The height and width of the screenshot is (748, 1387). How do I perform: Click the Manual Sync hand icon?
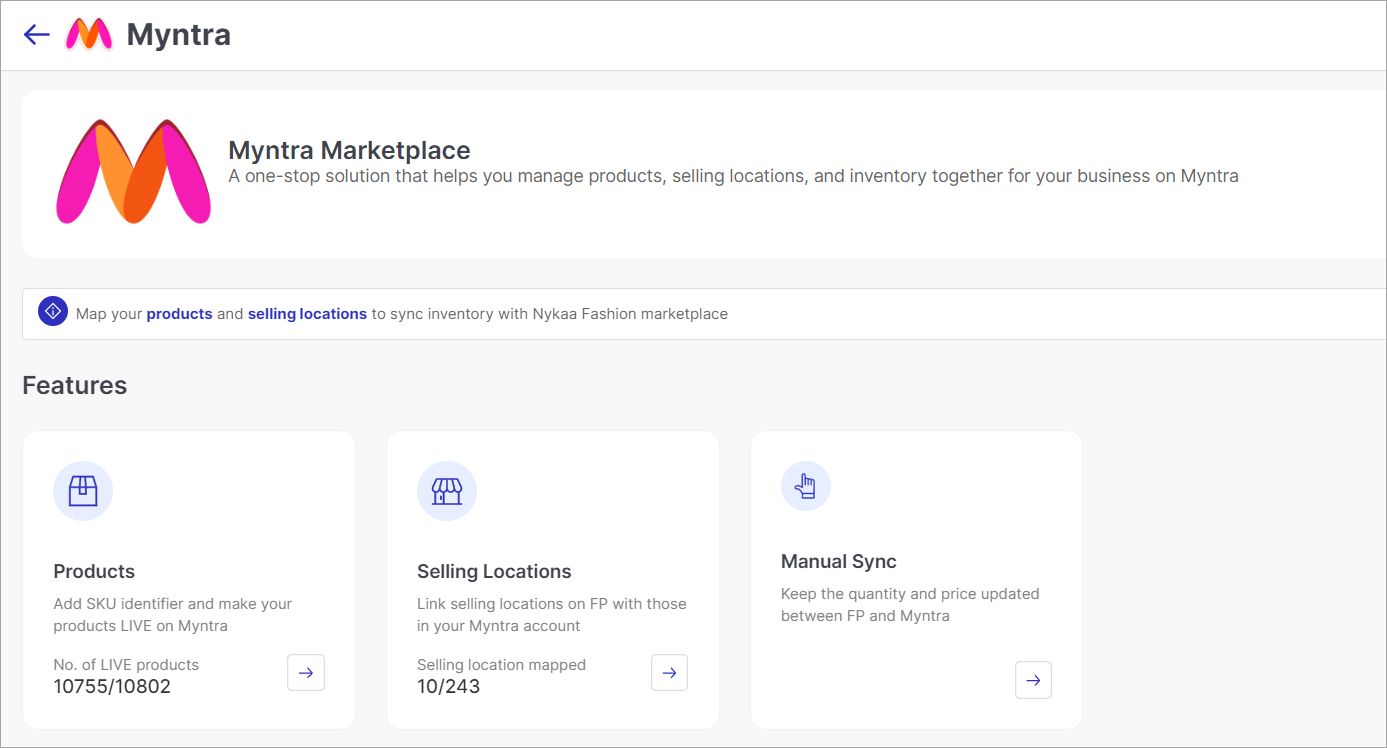tap(805, 486)
